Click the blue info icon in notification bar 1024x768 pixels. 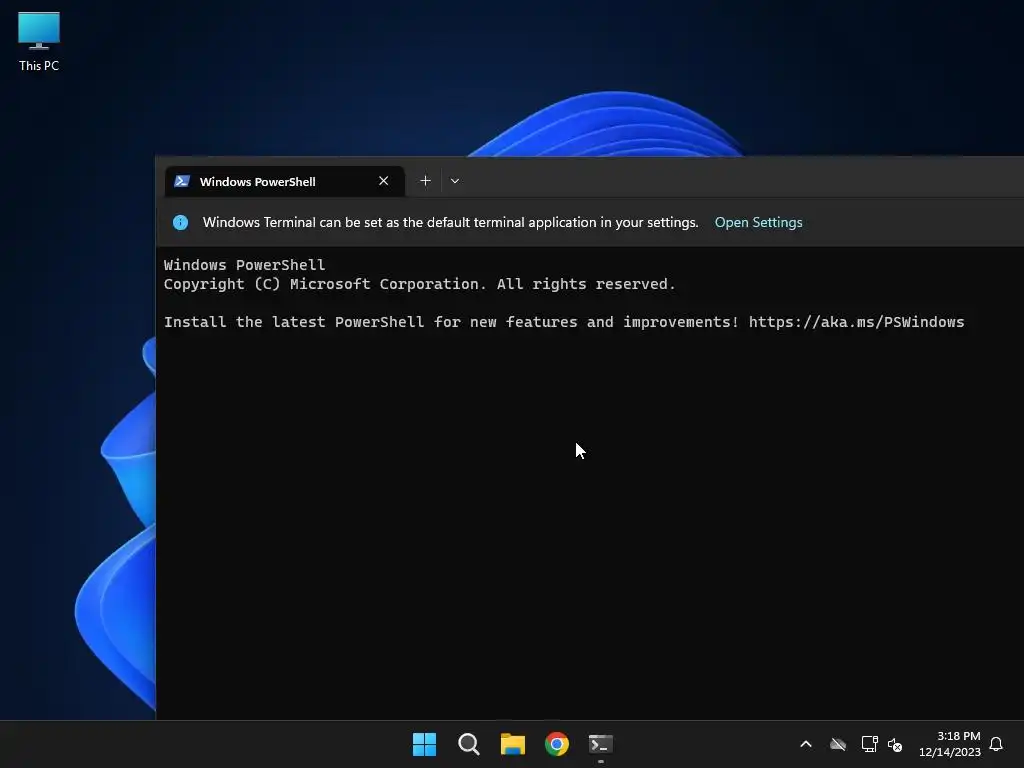pos(180,223)
